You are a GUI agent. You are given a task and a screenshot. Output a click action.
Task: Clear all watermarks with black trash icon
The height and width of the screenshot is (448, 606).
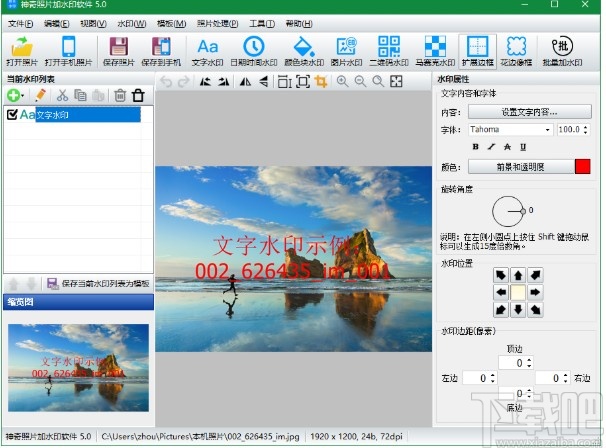(x=138, y=95)
